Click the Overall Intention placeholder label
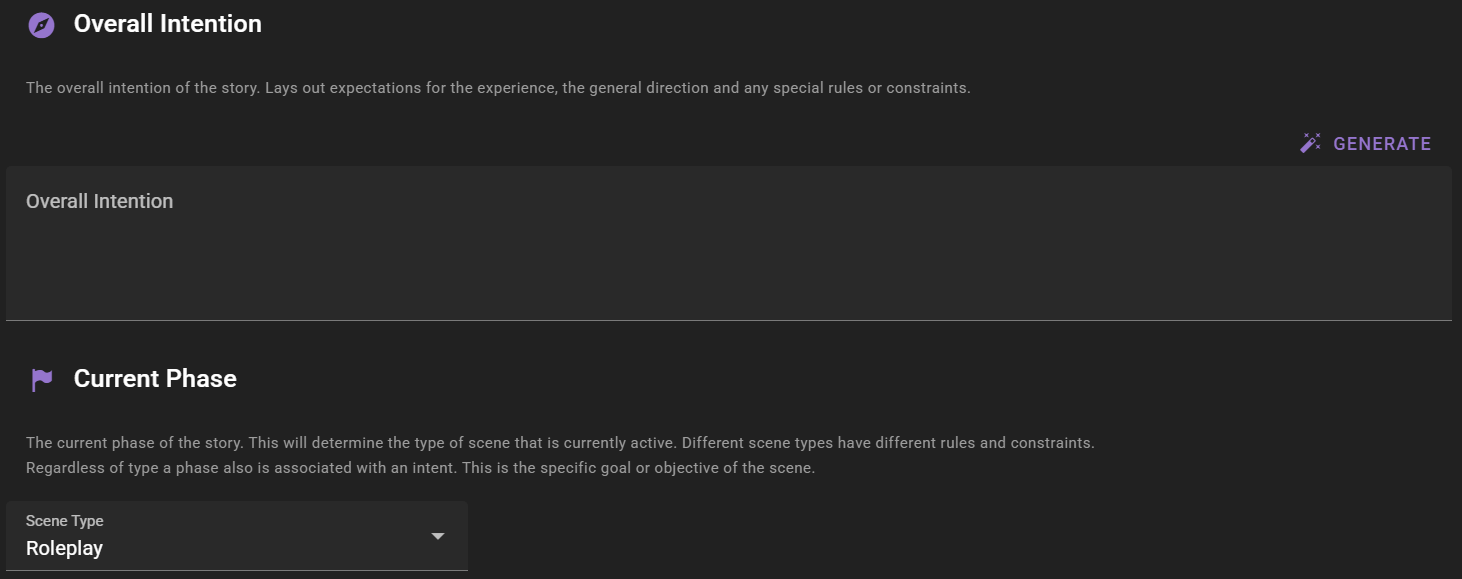 click(x=100, y=201)
